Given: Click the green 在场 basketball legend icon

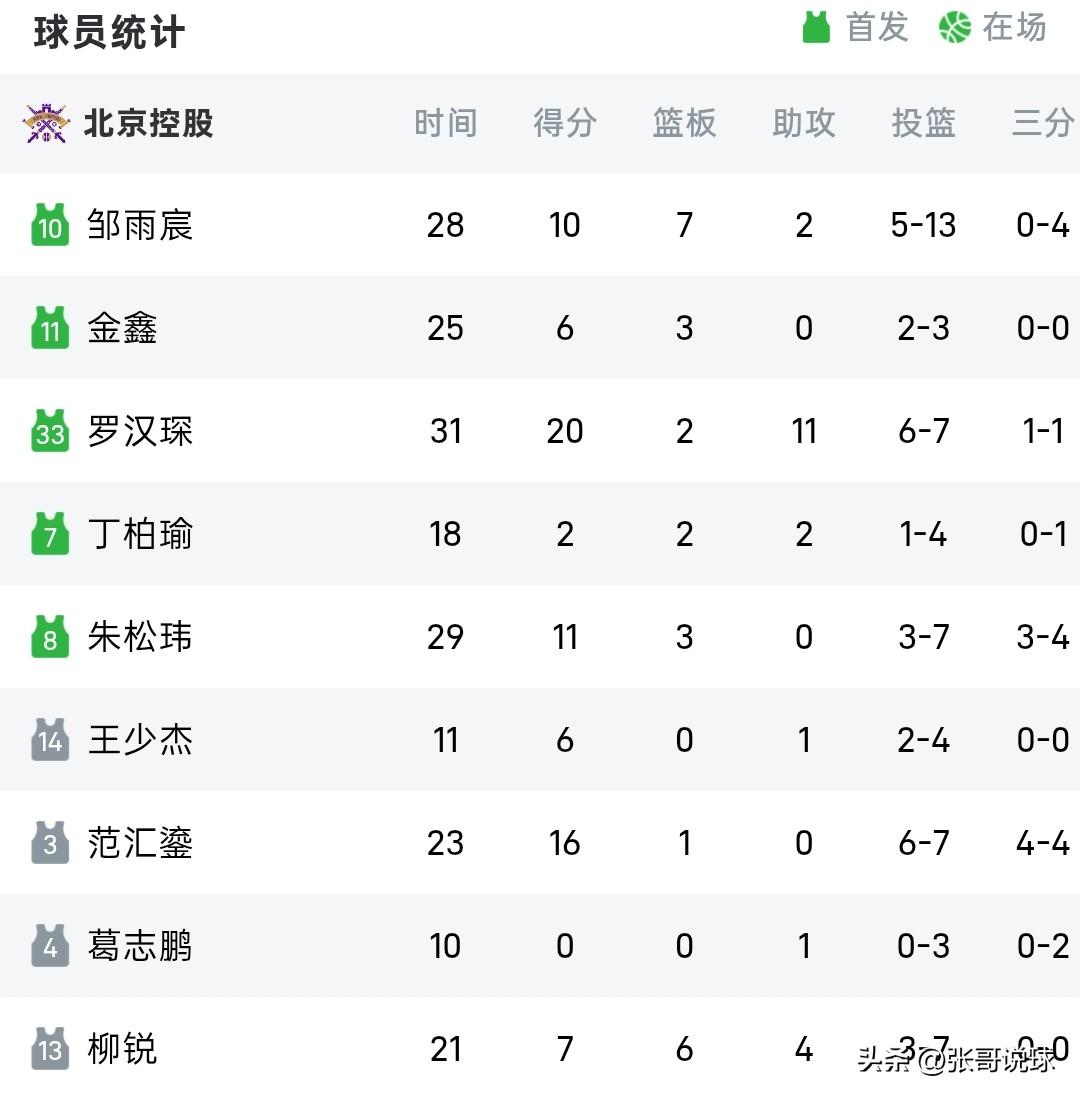Looking at the screenshot, I should [955, 27].
